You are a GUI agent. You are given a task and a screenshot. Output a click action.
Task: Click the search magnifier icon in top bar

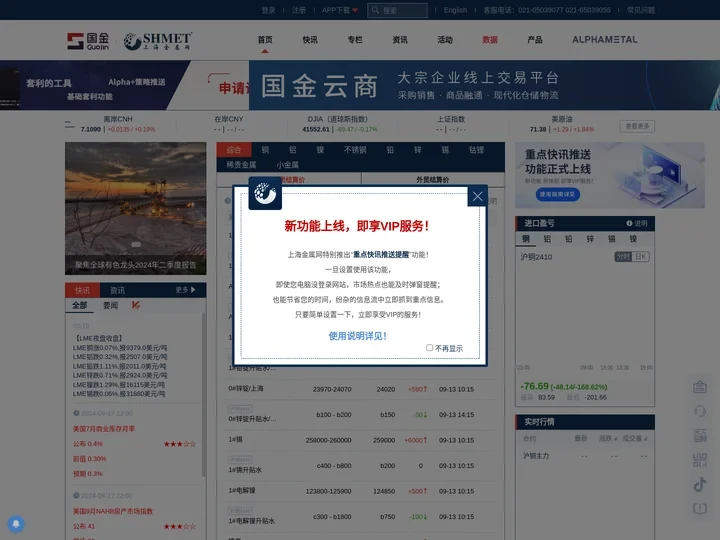point(375,10)
